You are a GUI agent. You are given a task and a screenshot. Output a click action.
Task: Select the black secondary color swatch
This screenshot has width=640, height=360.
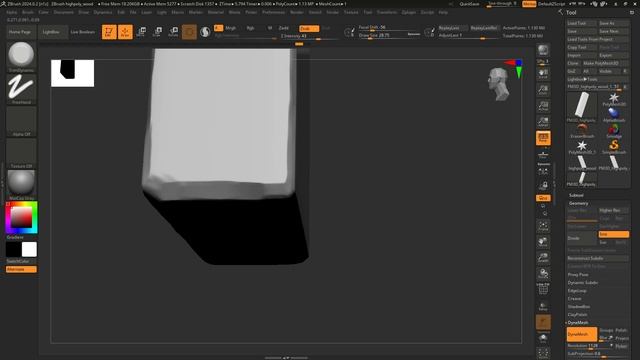(13, 249)
